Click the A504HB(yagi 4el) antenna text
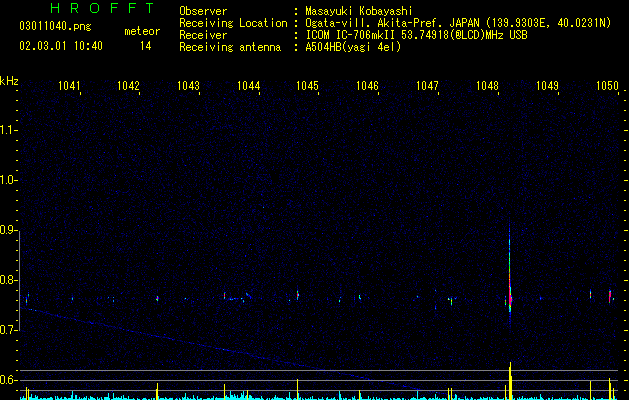The image size is (629, 400). pyautogui.click(x=353, y=47)
